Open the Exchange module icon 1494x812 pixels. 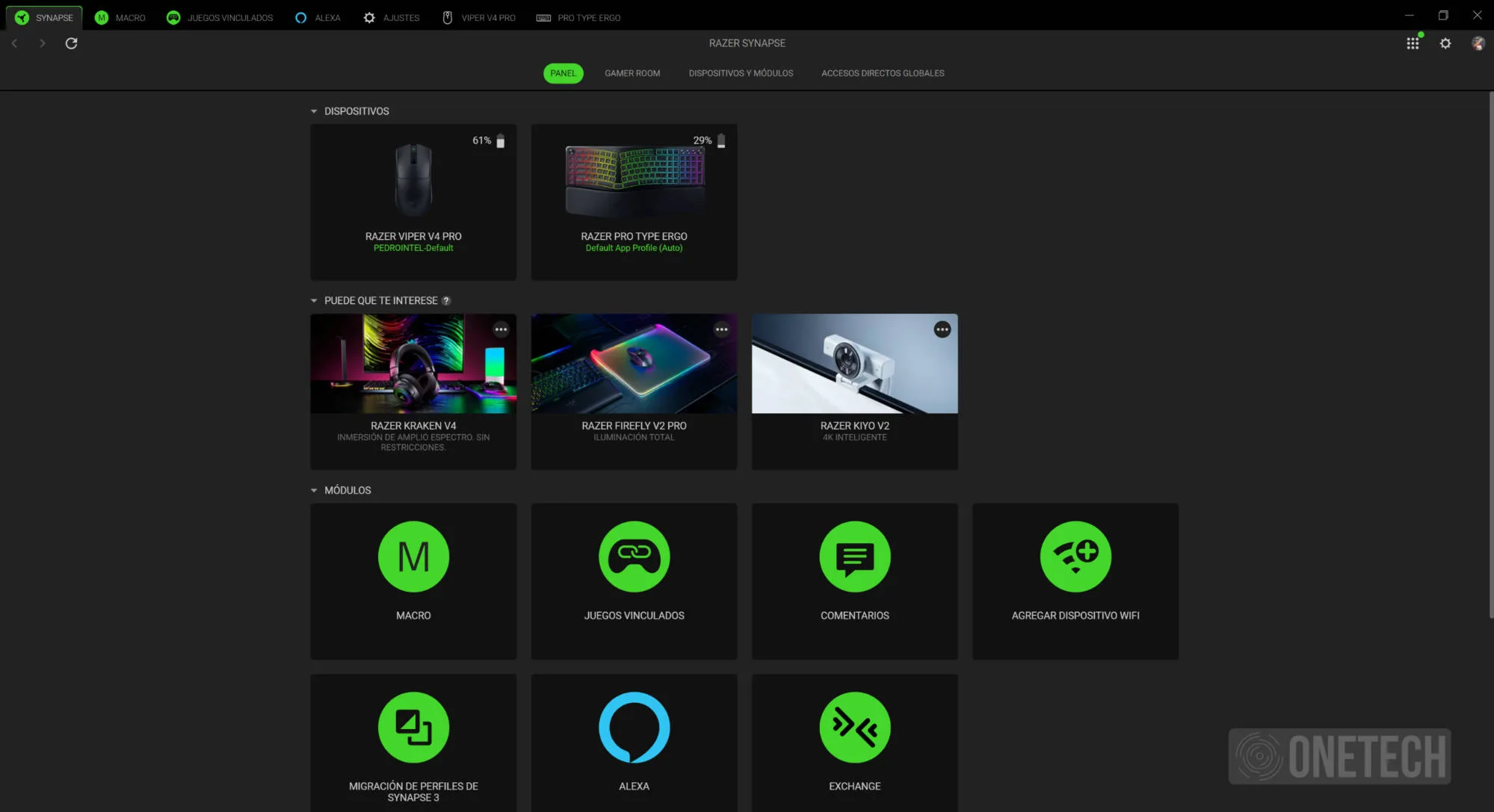coord(854,728)
